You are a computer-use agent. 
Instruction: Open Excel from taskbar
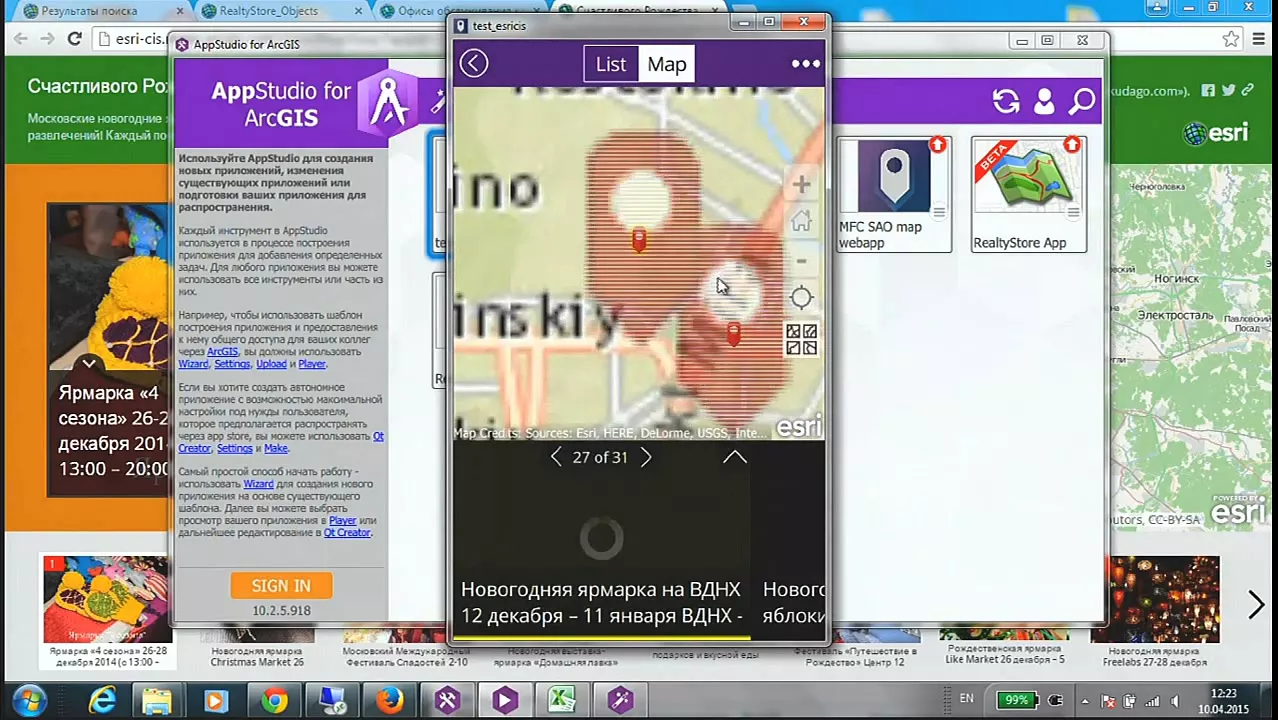[x=562, y=701]
